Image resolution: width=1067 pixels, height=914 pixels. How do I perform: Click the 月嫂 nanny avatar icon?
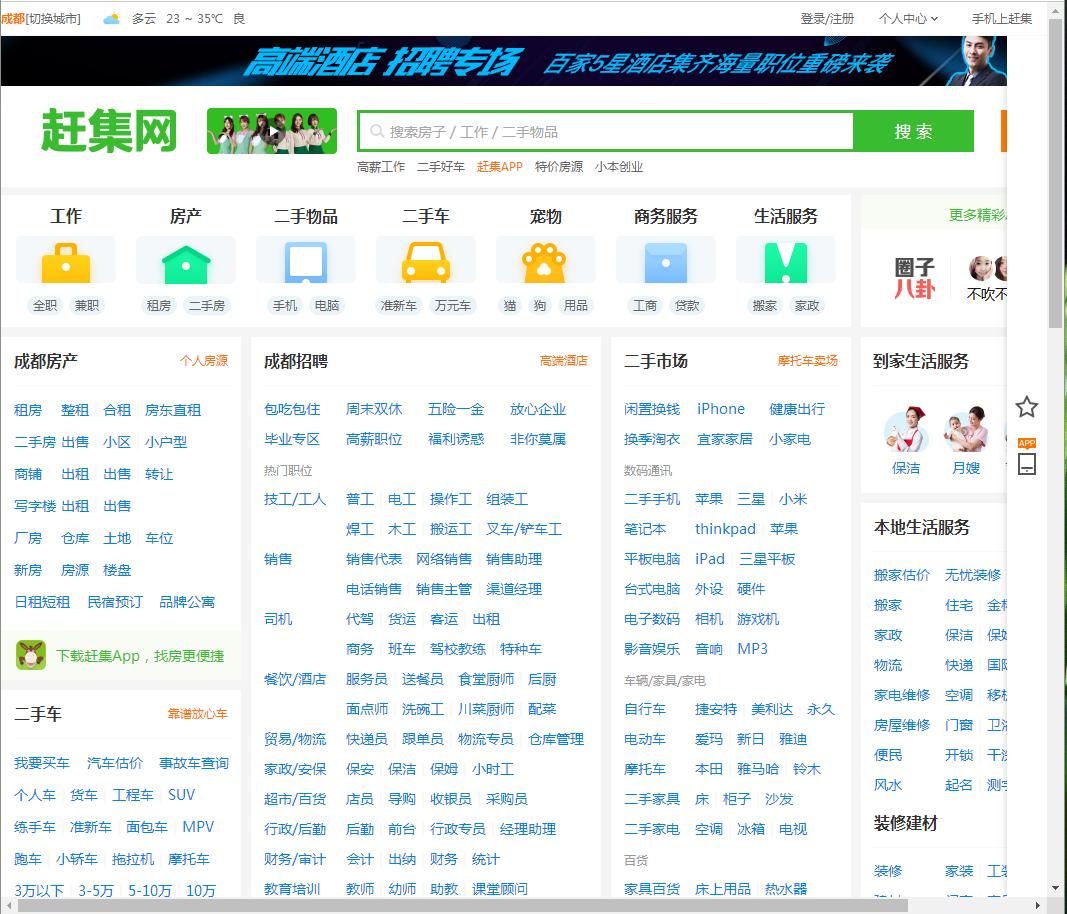coord(966,430)
